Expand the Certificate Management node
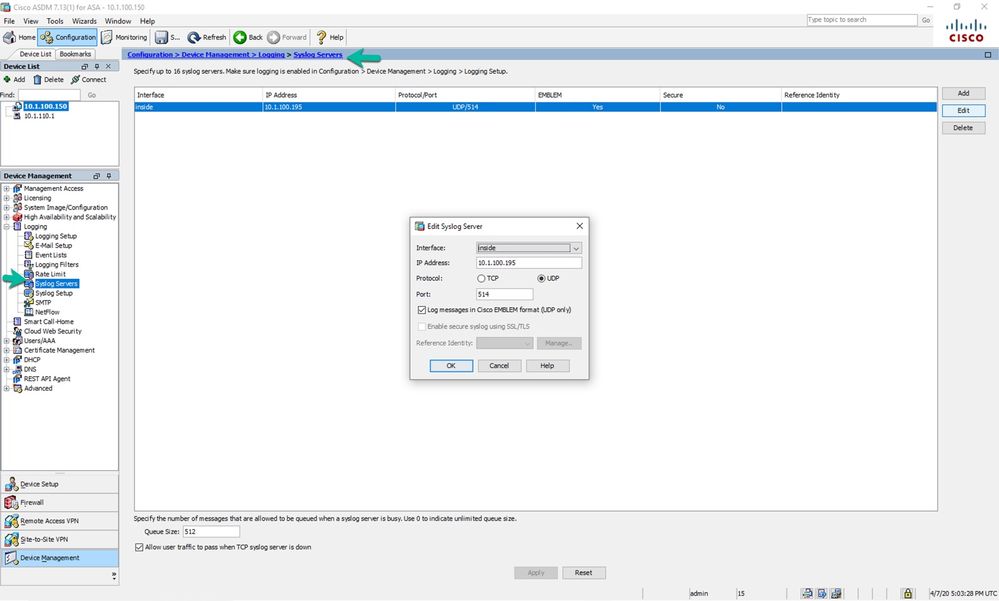This screenshot has width=999, height=601. tap(6, 351)
